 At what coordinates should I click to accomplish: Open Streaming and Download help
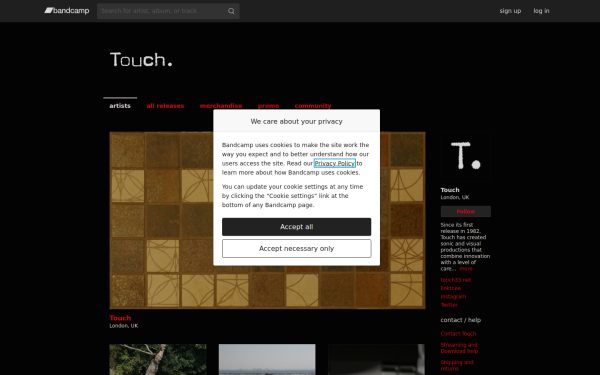pos(459,348)
